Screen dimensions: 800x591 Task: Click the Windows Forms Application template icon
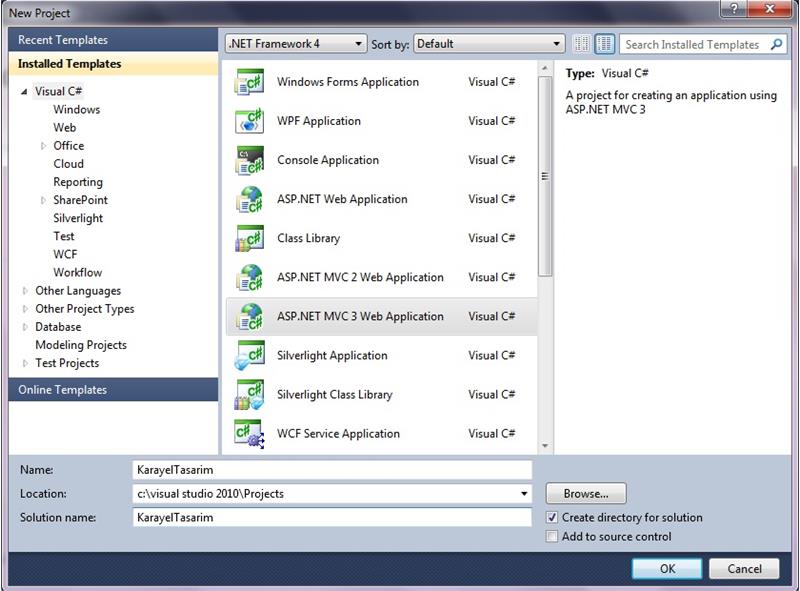pos(249,82)
